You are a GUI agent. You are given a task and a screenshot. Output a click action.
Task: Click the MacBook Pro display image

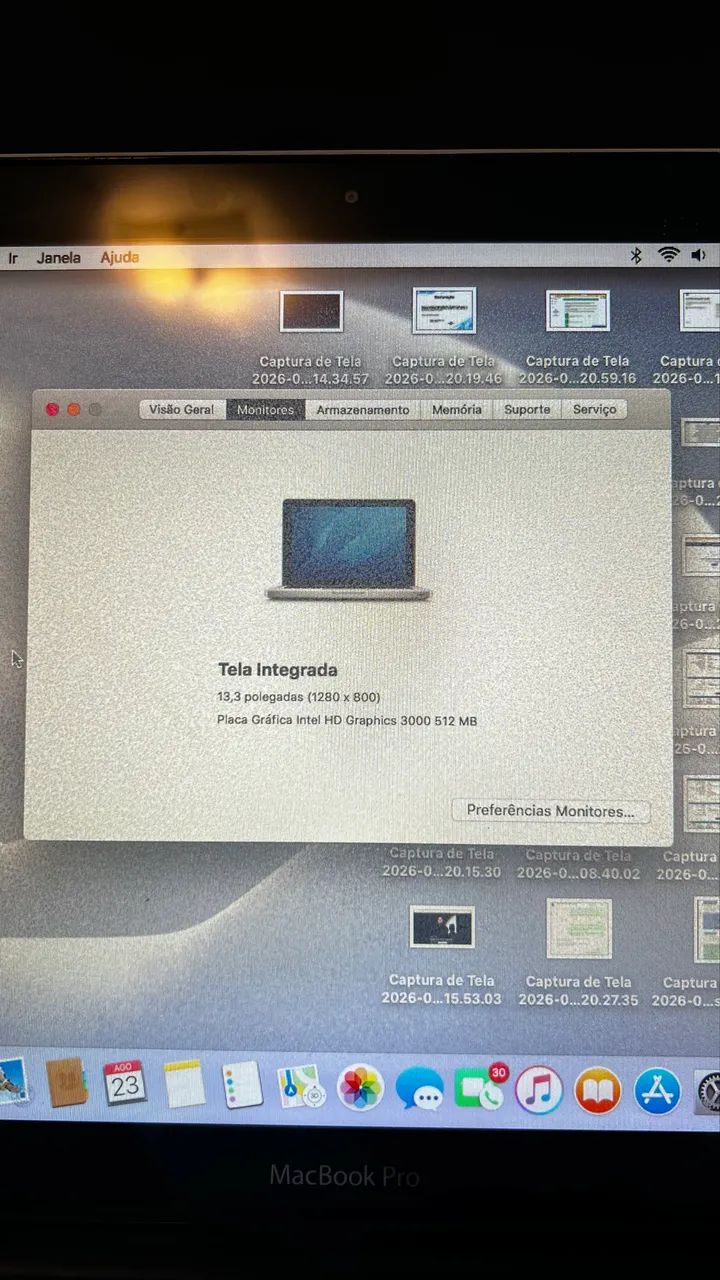tap(348, 549)
